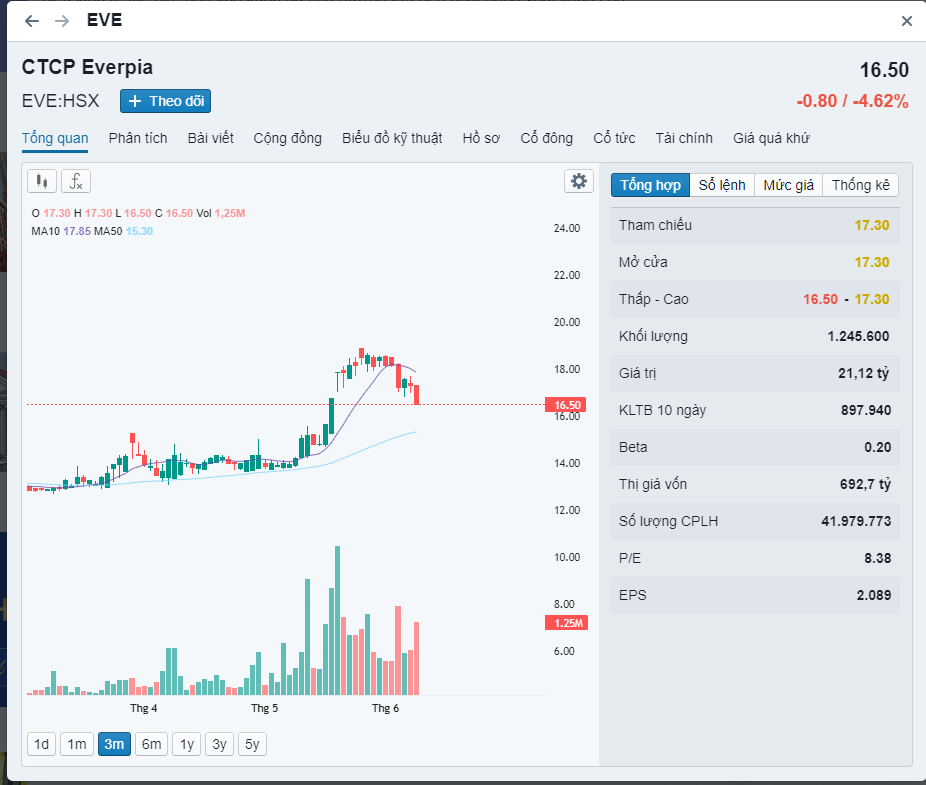Click the 16.50 current price marker
This screenshot has width=926, height=785.
click(x=563, y=405)
